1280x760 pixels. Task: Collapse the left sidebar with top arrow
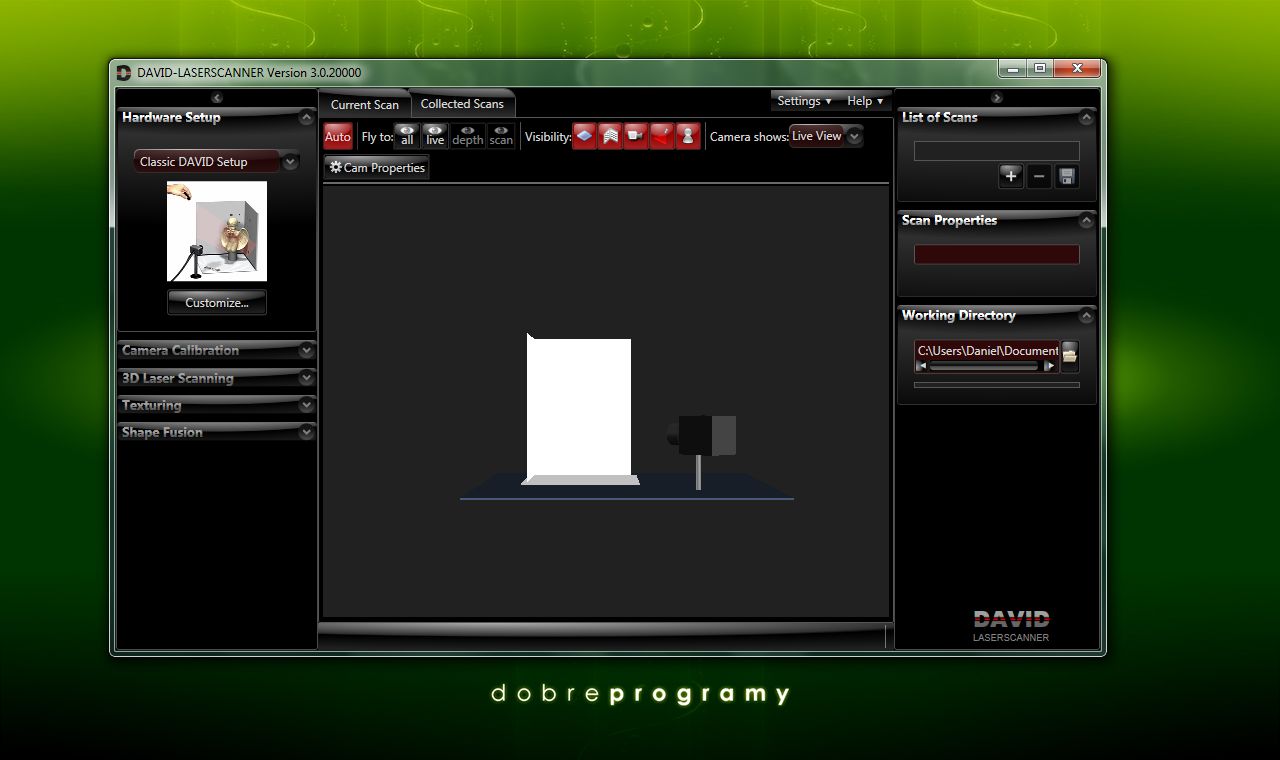click(217, 98)
